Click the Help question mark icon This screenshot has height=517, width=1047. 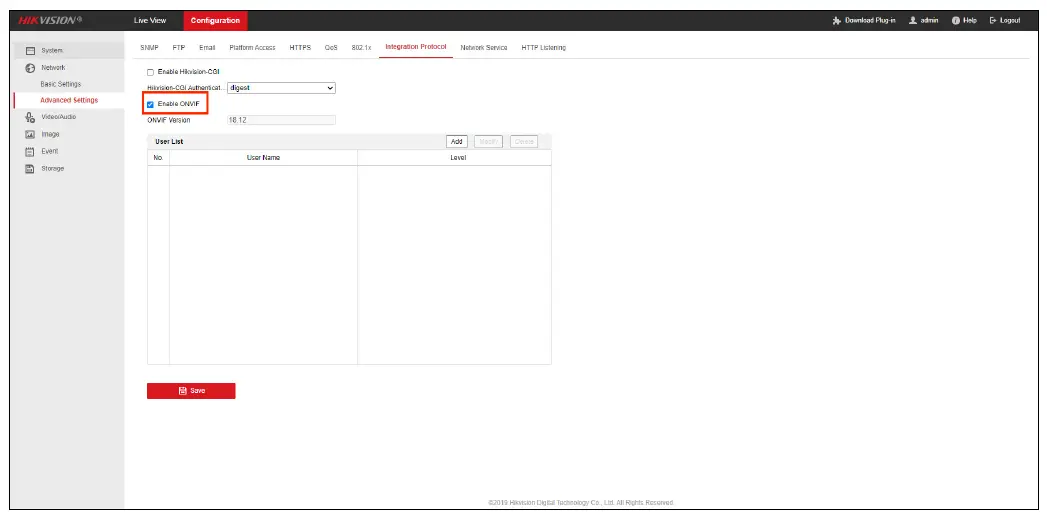click(x=956, y=21)
